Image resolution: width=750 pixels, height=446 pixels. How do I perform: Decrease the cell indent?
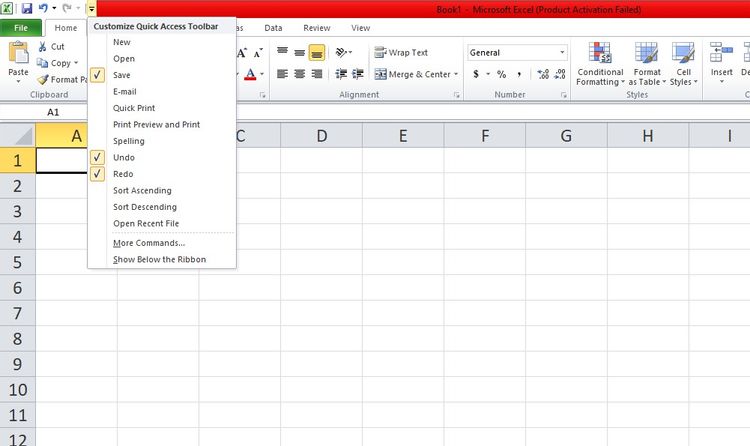(x=341, y=74)
